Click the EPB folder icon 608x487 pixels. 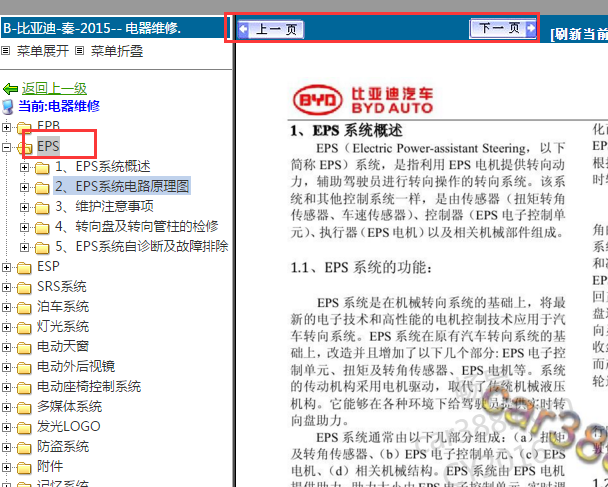(24, 127)
